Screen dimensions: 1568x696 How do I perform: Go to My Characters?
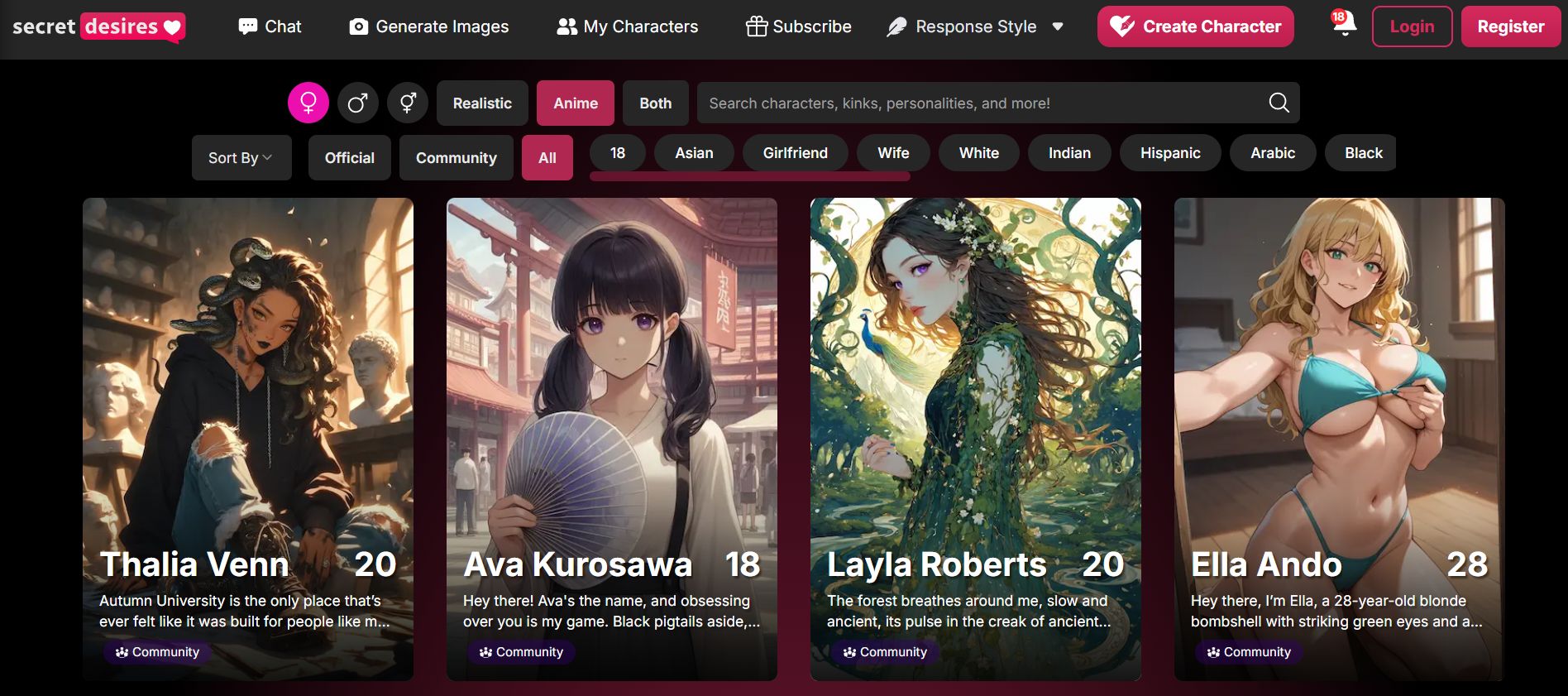(x=628, y=26)
